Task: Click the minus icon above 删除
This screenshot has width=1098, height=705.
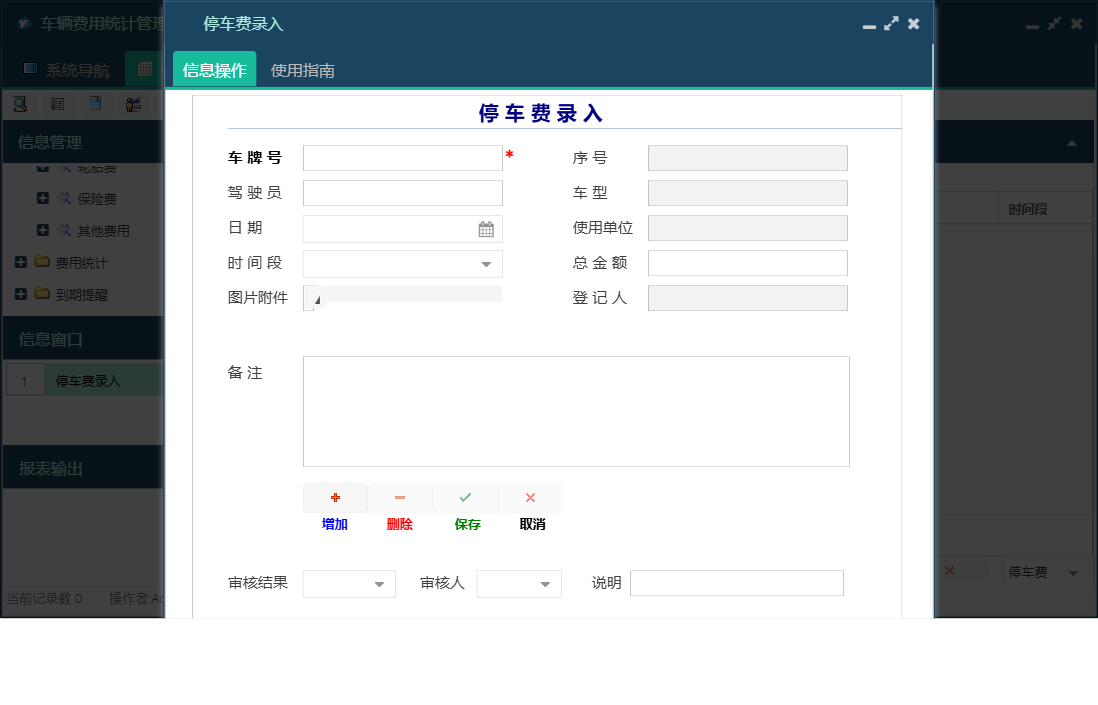Action: (399, 497)
